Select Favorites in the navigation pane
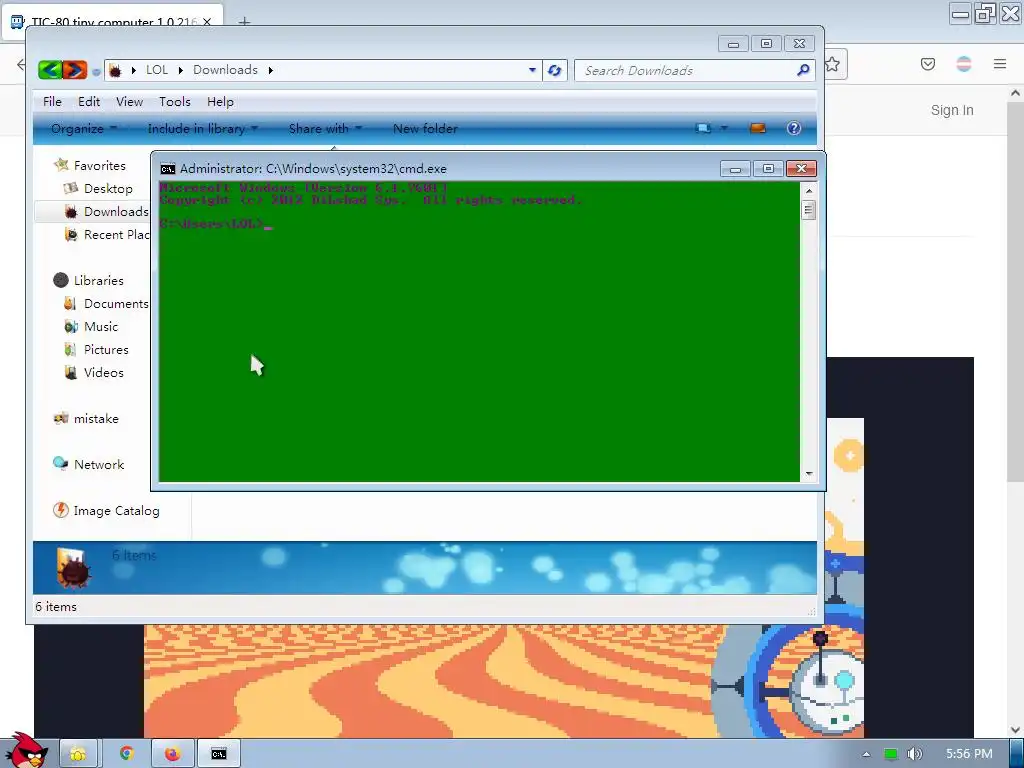The image size is (1024, 768). click(x=99, y=166)
